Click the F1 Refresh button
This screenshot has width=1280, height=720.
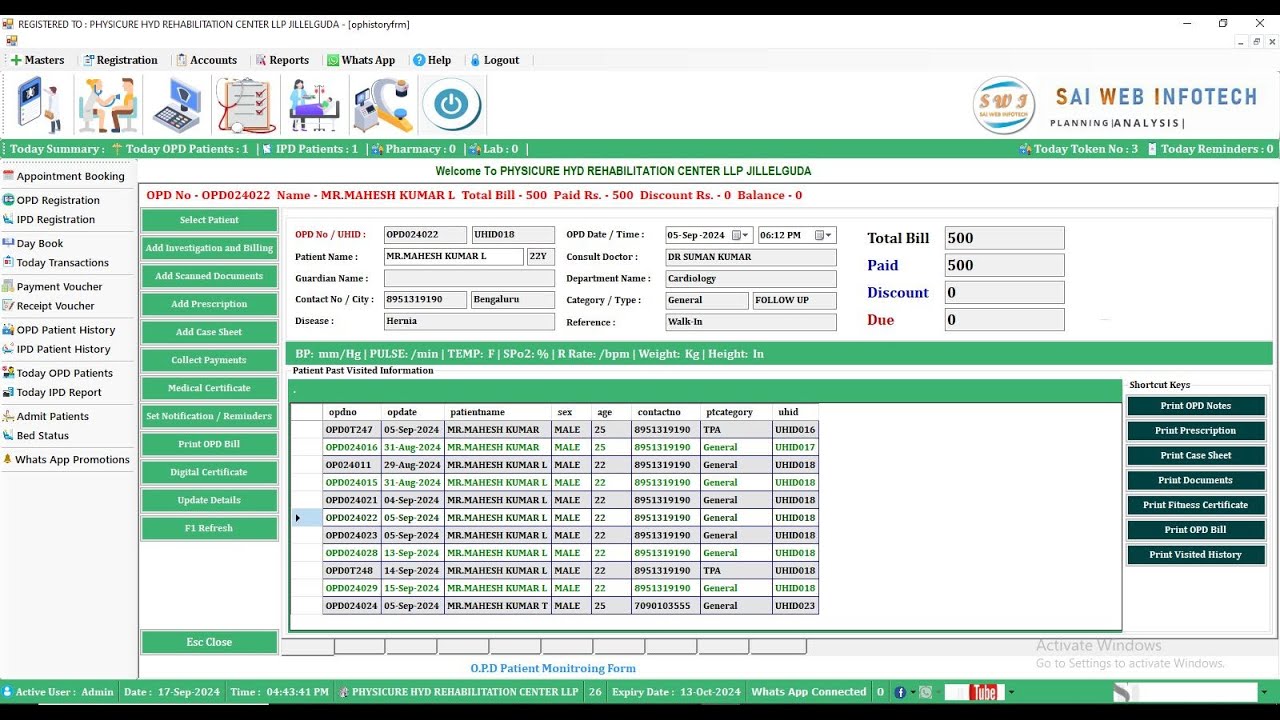pyautogui.click(x=209, y=528)
